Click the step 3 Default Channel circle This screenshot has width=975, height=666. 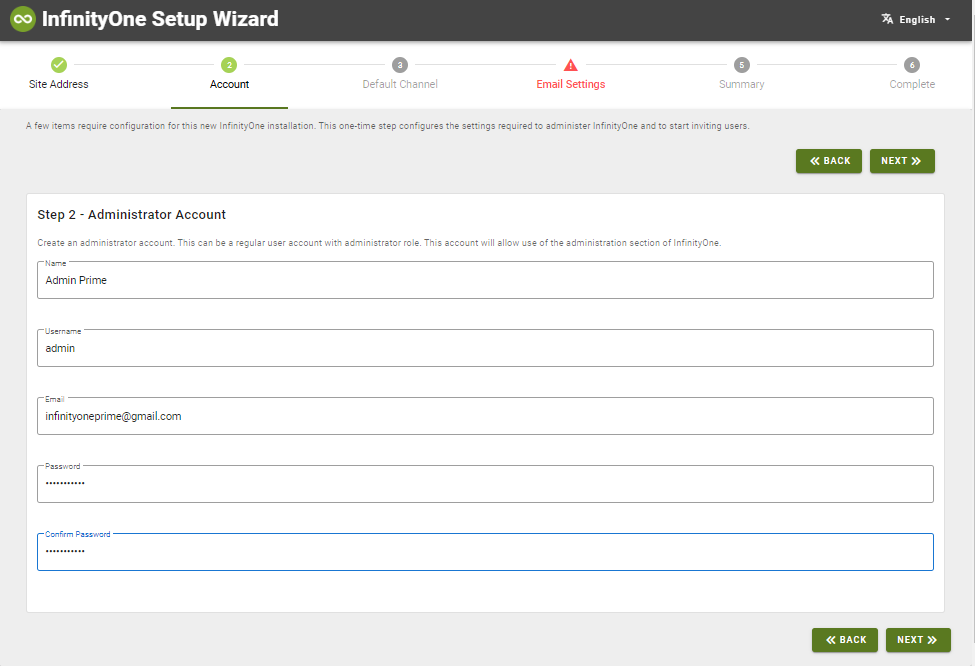tap(400, 65)
